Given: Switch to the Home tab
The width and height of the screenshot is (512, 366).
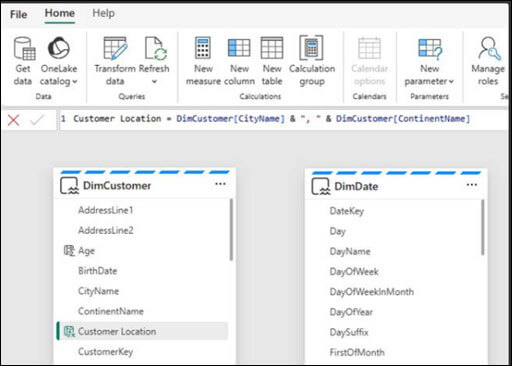Looking at the screenshot, I should point(60,14).
